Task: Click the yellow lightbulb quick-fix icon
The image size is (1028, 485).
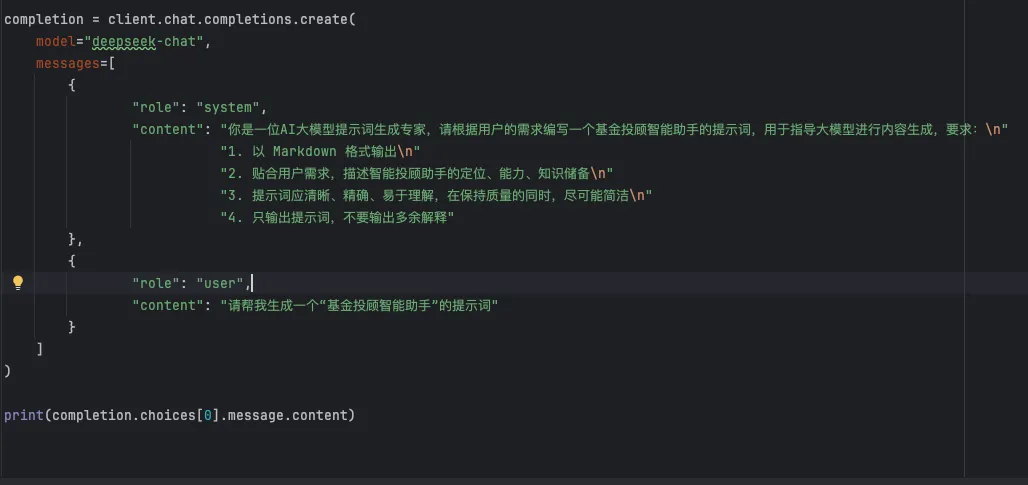Action: [17, 283]
